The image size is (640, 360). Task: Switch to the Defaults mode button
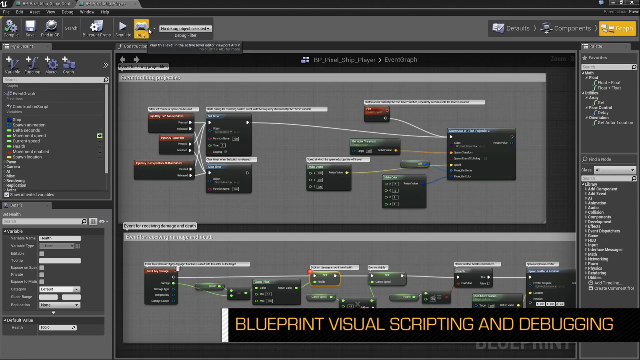(x=511, y=28)
